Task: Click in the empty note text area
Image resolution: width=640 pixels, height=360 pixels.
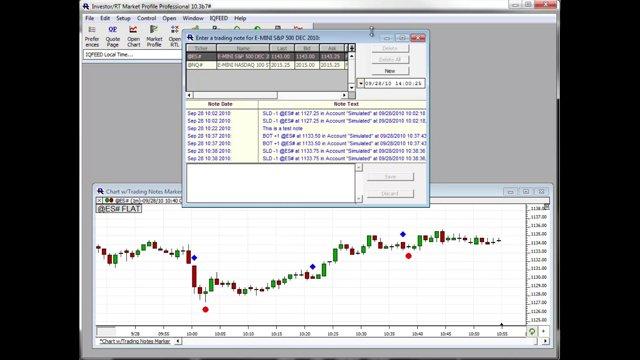Action: [x=271, y=183]
